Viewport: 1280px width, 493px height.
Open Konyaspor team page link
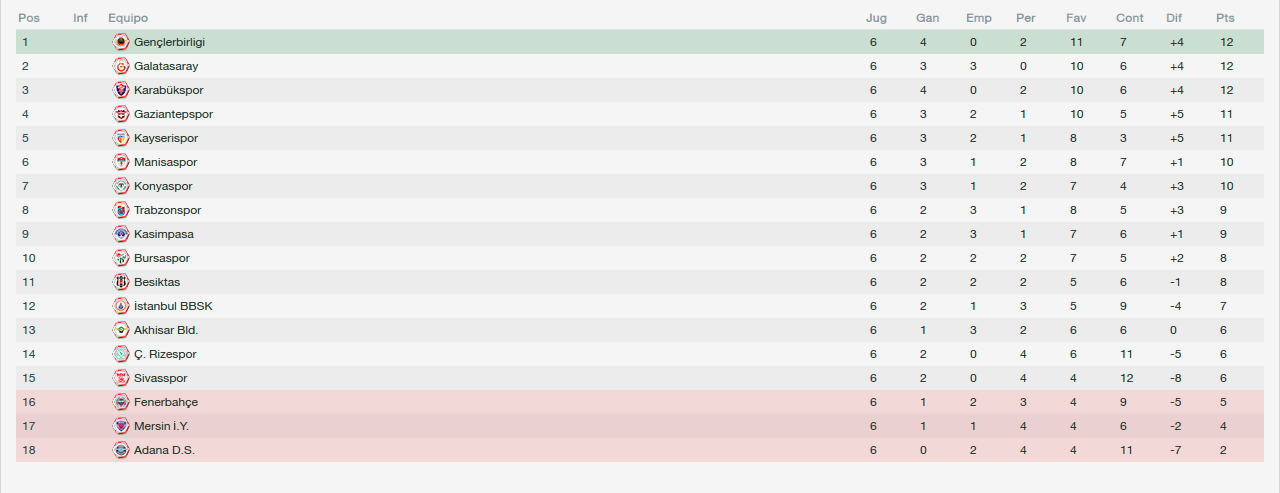[163, 186]
